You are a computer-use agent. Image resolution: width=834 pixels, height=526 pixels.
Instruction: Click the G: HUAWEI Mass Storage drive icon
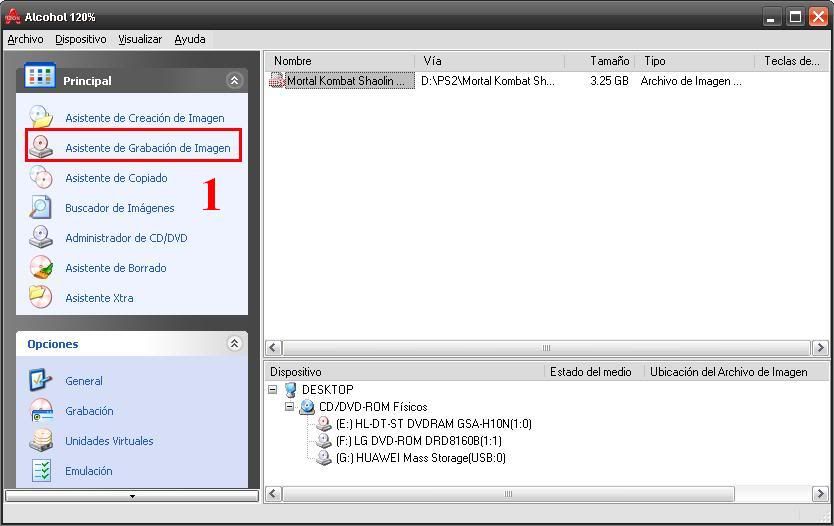pos(324,458)
